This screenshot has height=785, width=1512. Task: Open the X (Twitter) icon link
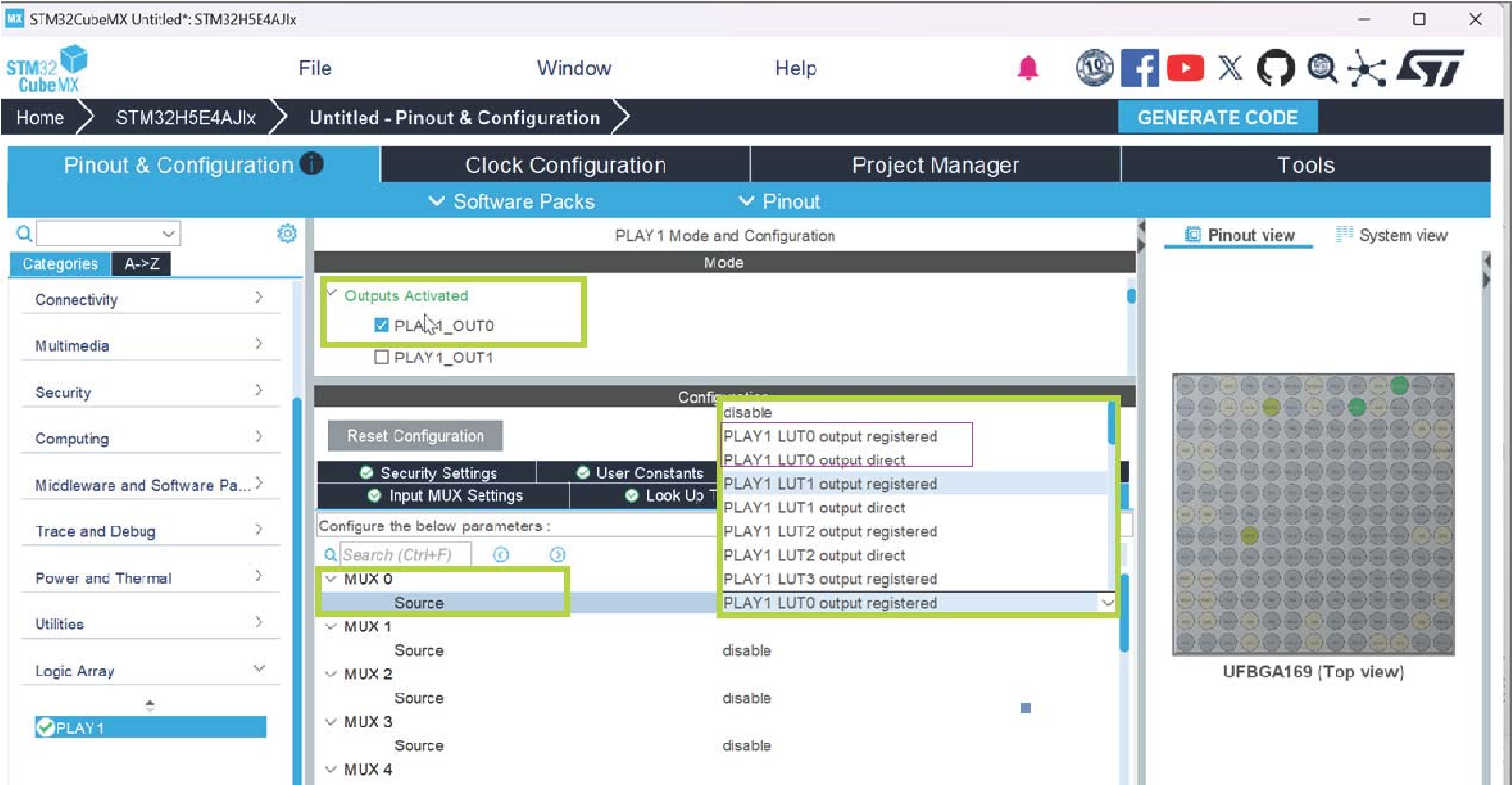pos(1231,68)
